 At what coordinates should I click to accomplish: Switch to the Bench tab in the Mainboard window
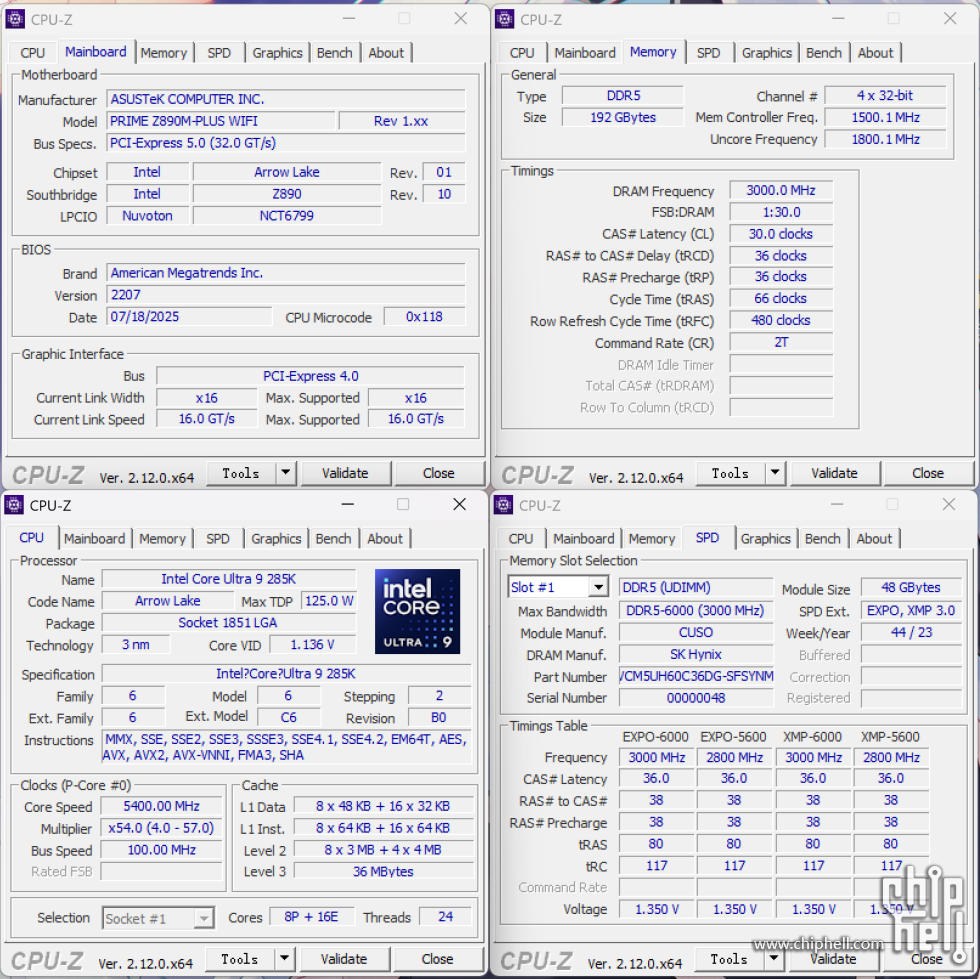point(334,53)
